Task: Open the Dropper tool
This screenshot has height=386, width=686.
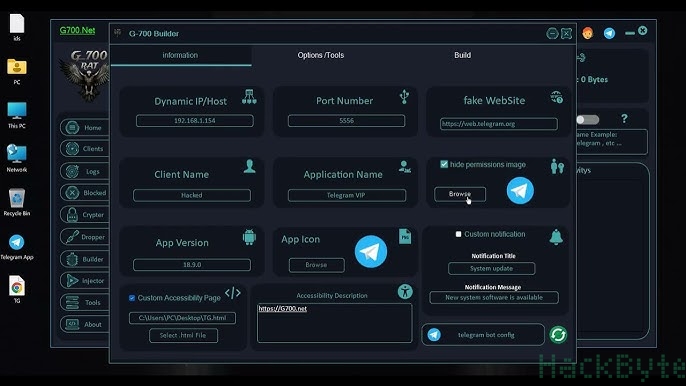Action: (x=84, y=237)
